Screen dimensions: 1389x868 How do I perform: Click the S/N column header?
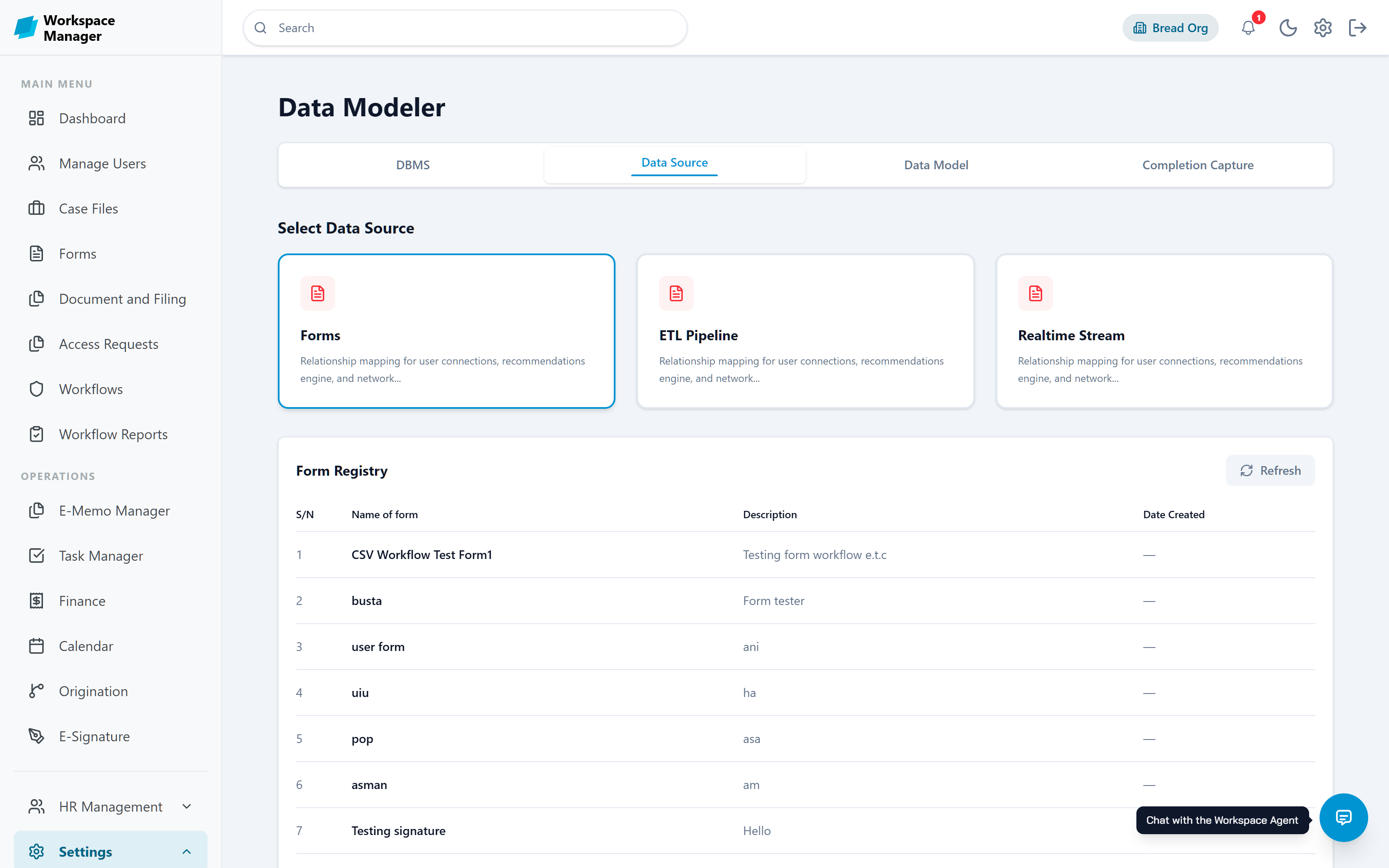pos(305,514)
